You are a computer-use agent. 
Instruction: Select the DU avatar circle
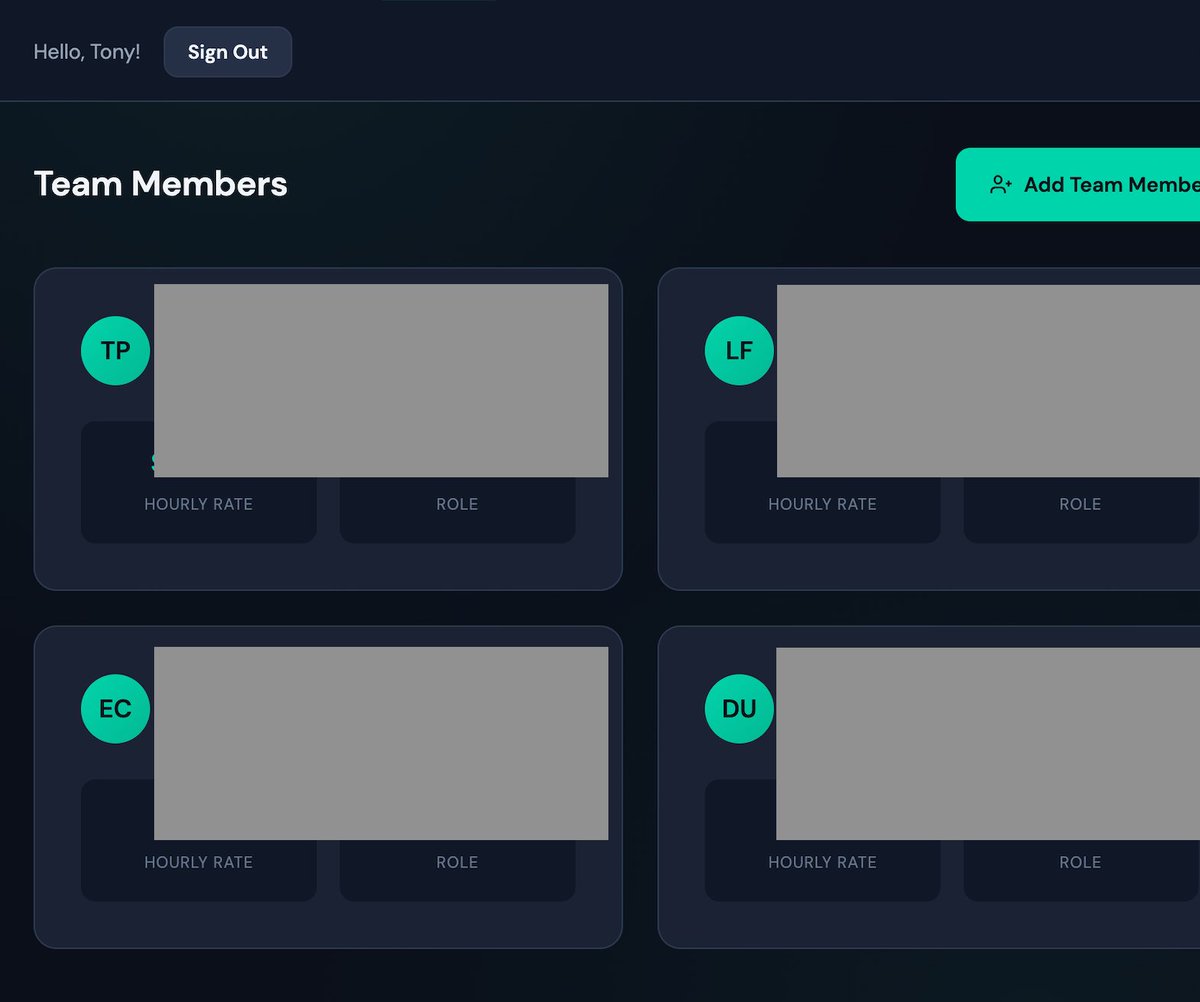pos(739,709)
